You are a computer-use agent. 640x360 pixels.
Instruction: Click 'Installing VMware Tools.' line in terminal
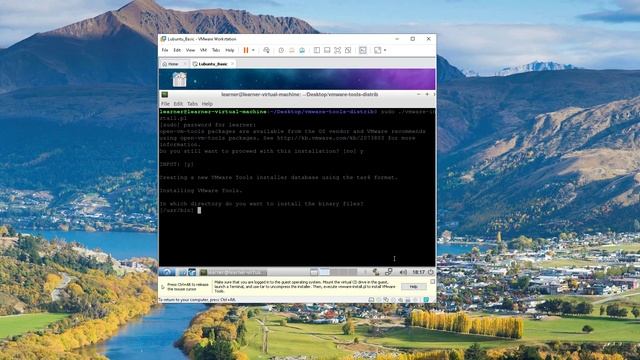(x=201, y=191)
